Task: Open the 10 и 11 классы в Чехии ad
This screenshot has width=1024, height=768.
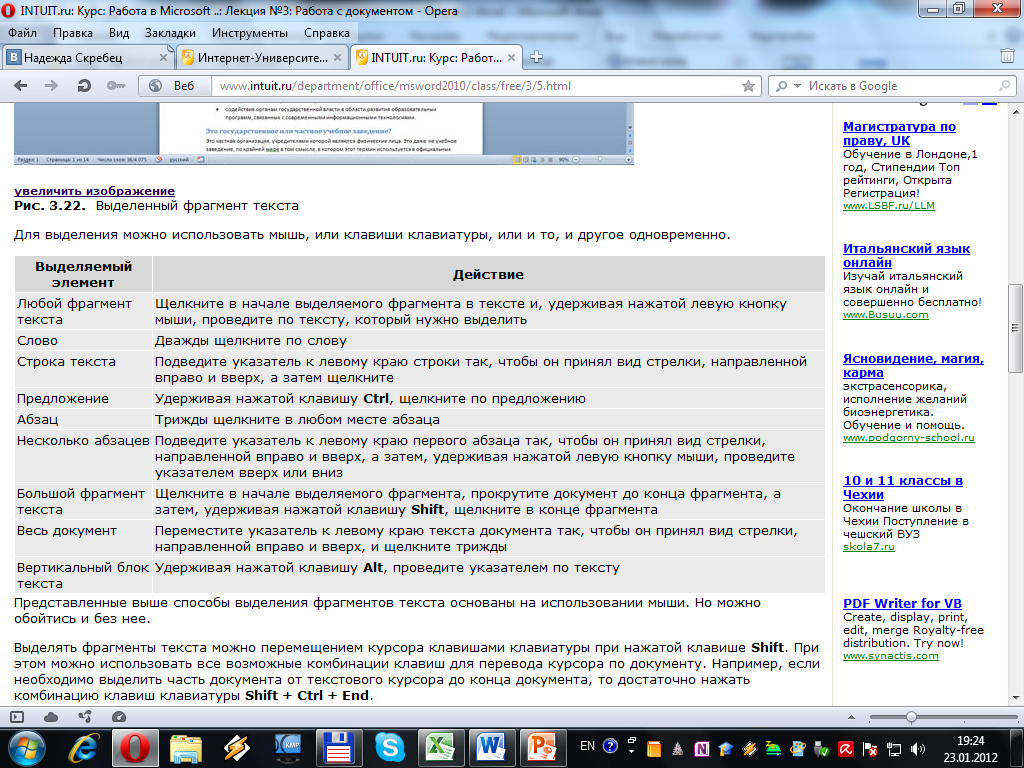Action: click(903, 487)
